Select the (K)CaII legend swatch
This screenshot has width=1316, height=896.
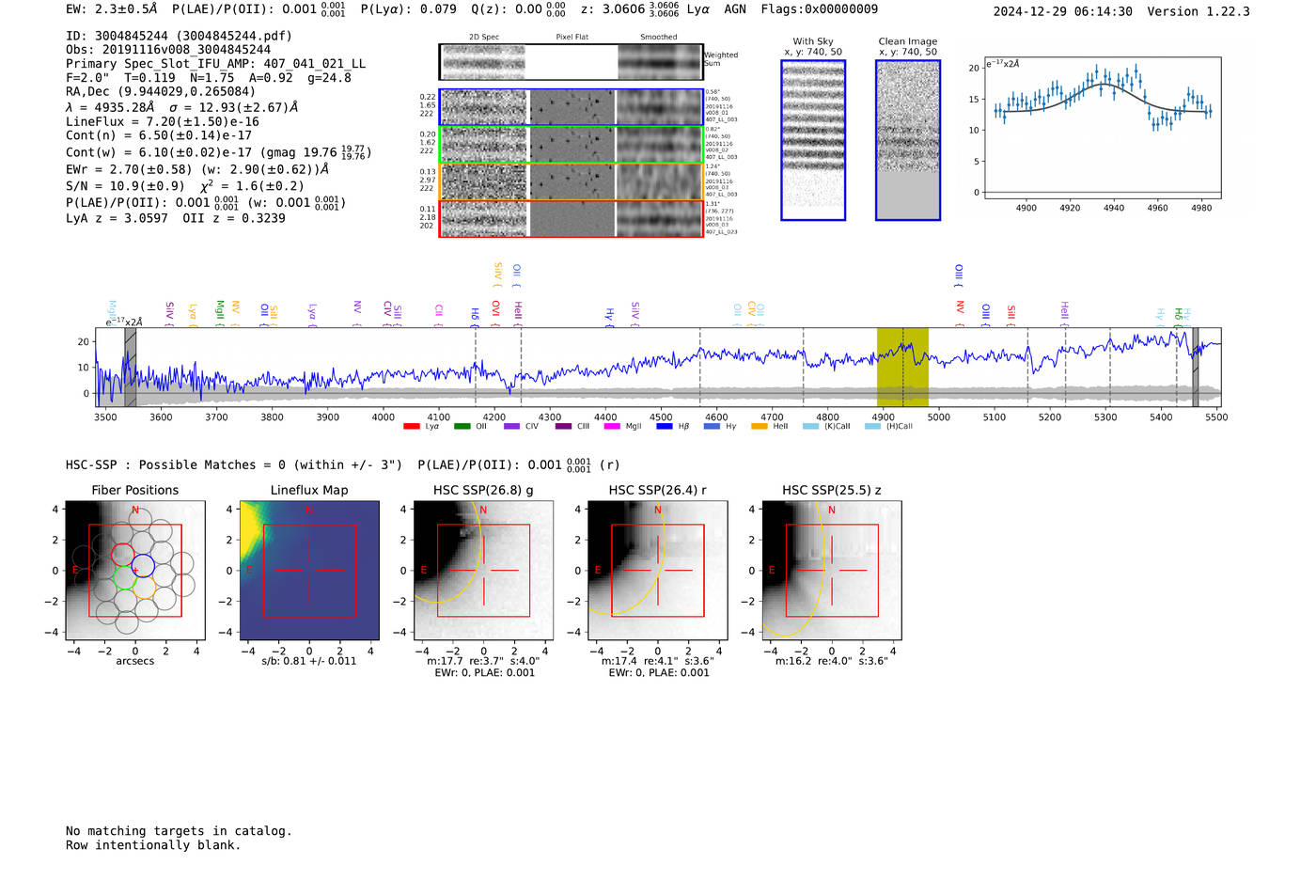pyautogui.click(x=811, y=427)
